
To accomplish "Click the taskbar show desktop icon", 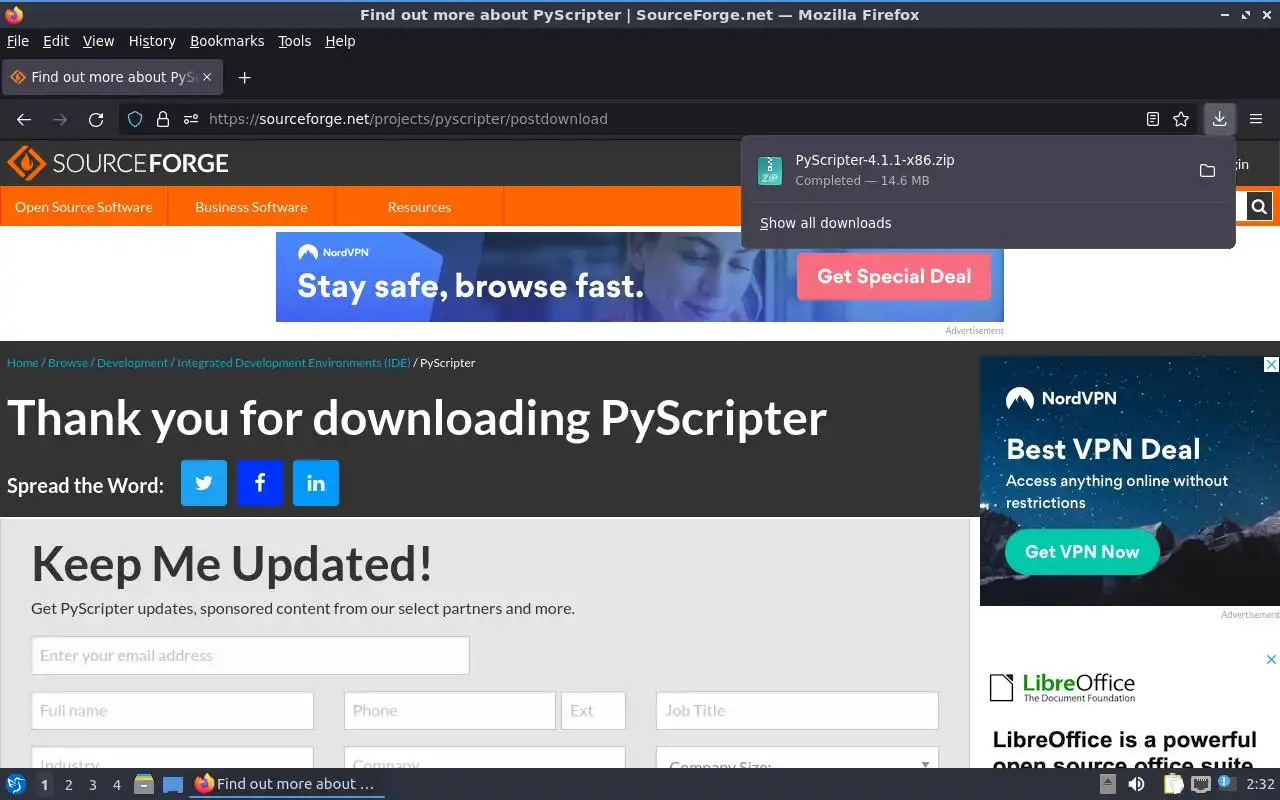I will 173,785.
